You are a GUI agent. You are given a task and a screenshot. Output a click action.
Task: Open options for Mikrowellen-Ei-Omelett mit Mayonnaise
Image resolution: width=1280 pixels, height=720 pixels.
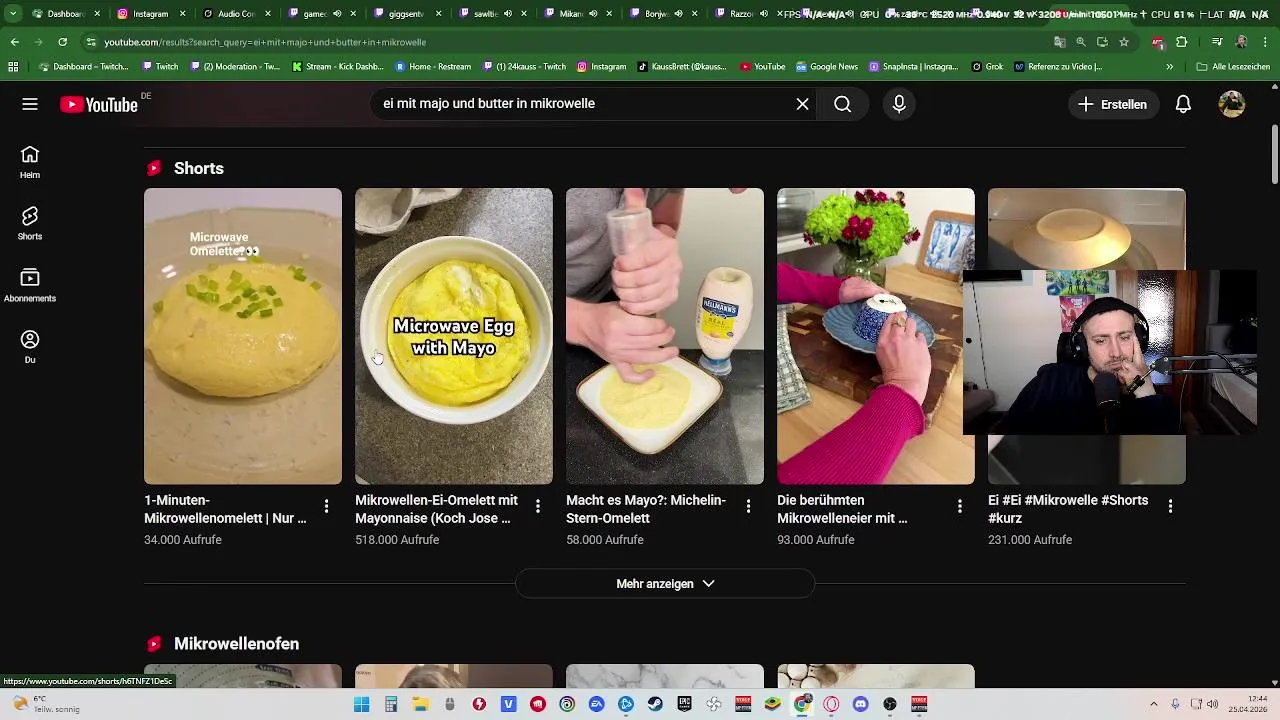point(537,507)
